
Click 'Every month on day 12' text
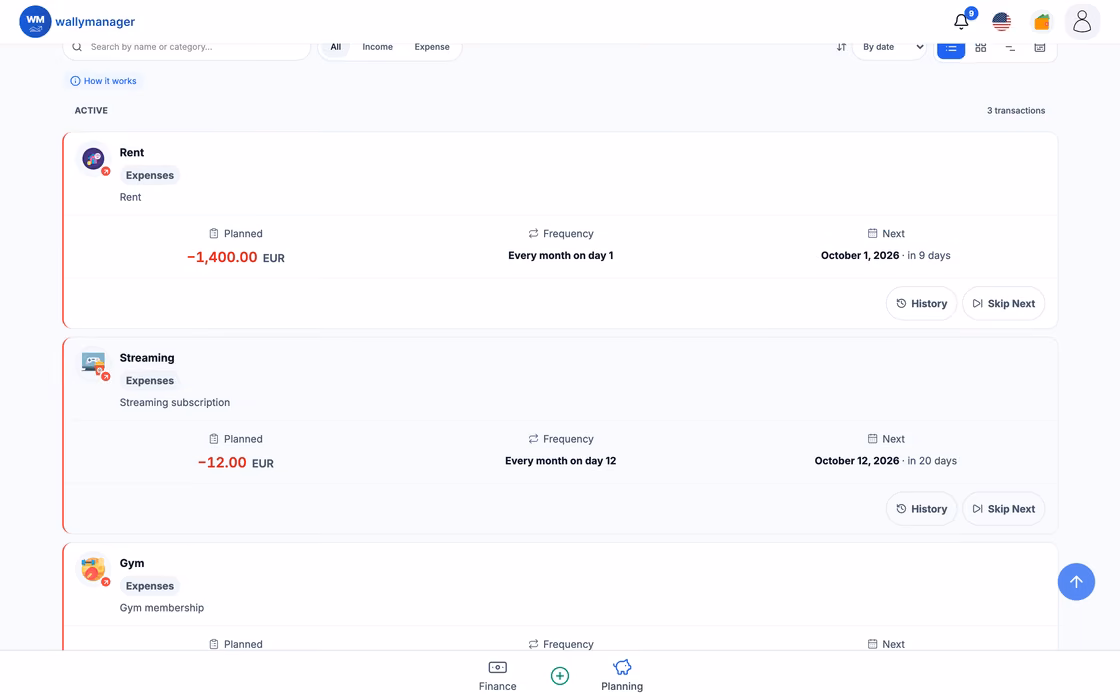point(561,461)
